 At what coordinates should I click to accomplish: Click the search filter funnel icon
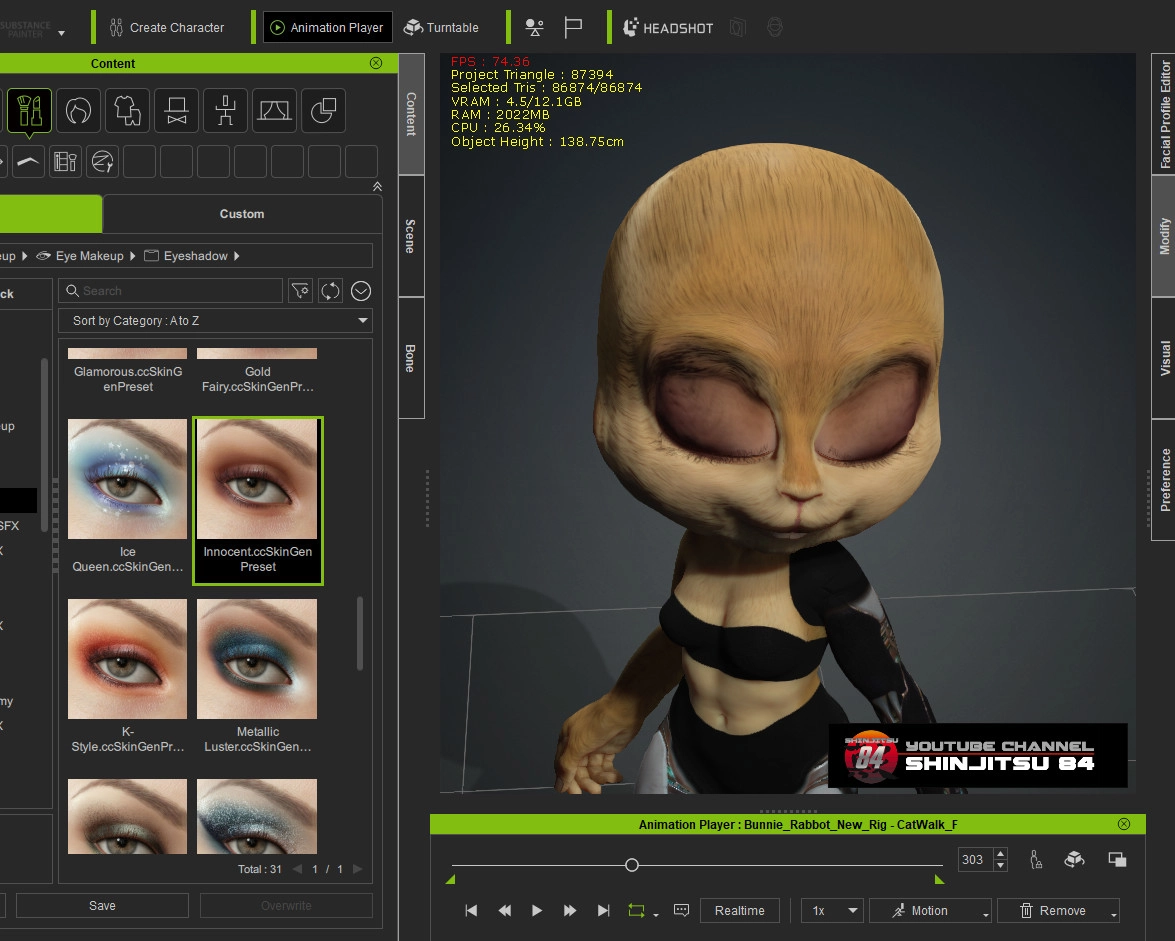300,291
